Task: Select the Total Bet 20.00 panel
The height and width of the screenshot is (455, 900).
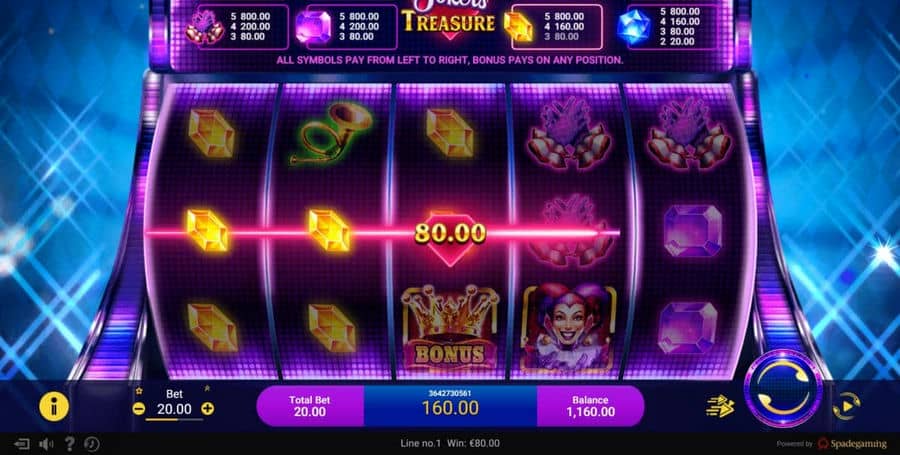Action: click(310, 406)
